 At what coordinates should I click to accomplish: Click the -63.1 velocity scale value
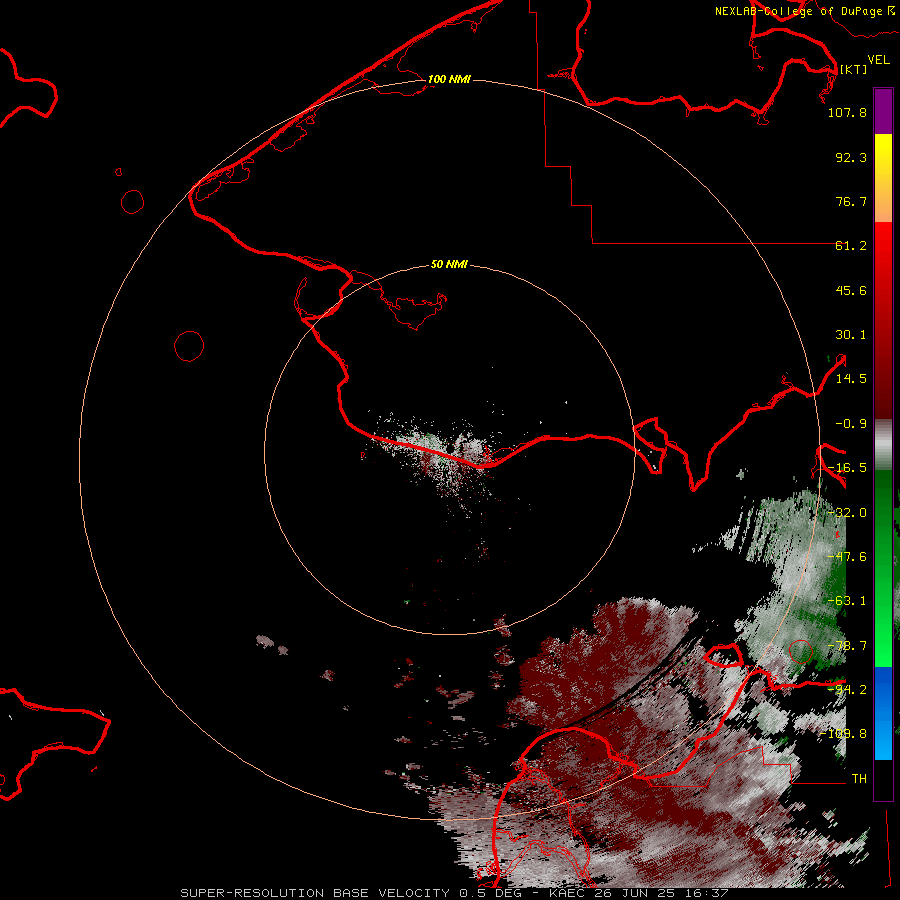click(847, 601)
